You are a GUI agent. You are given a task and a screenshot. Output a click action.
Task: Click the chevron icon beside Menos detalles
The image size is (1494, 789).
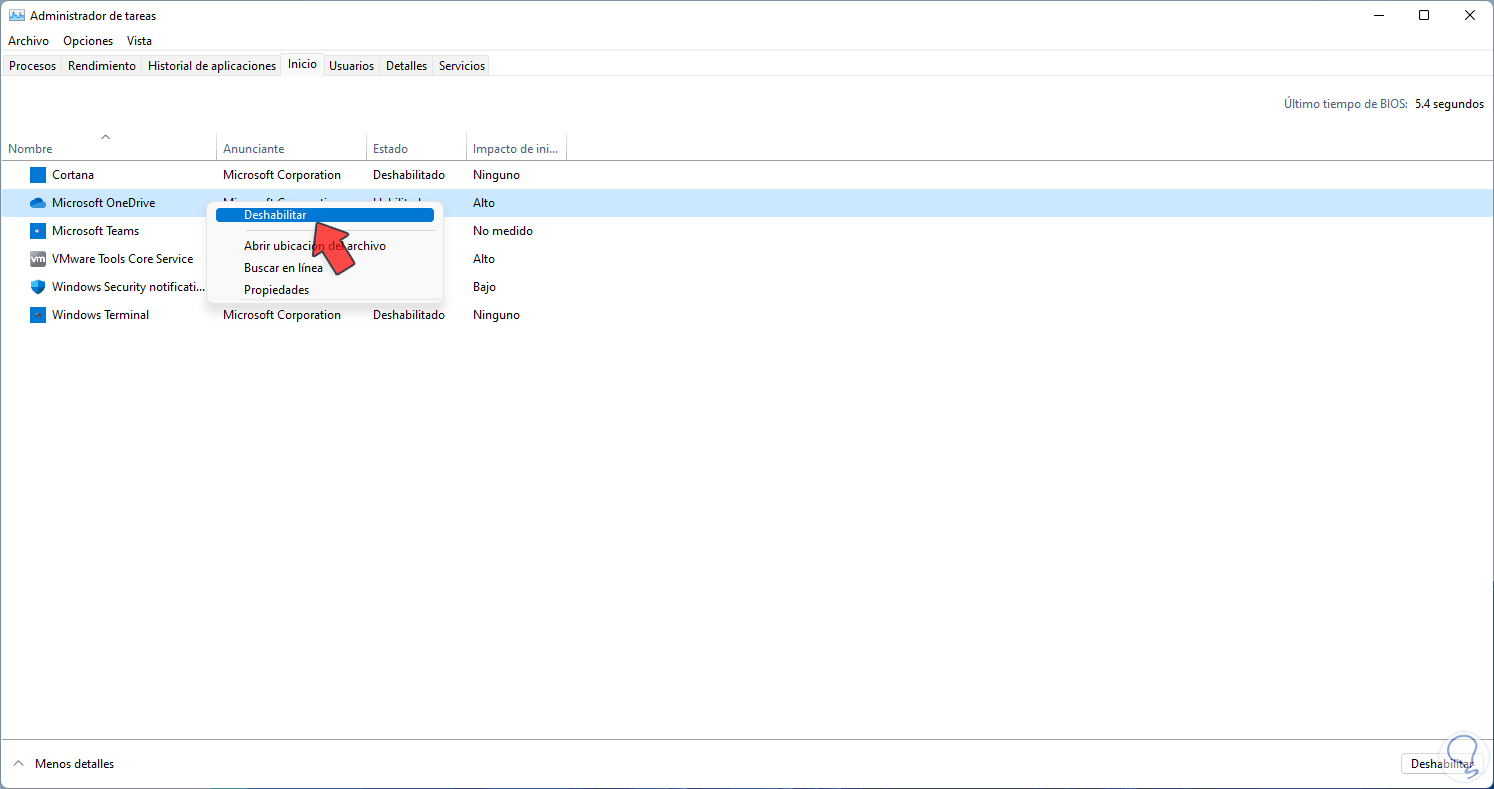pos(17,764)
